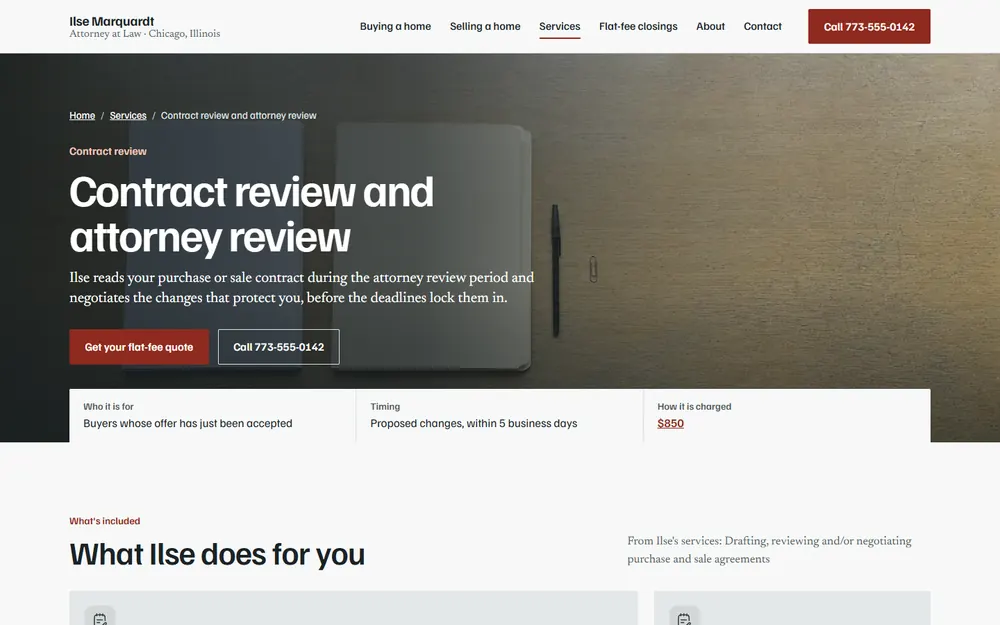
Task: Click the 'How it is charged' label
Action: pos(694,406)
